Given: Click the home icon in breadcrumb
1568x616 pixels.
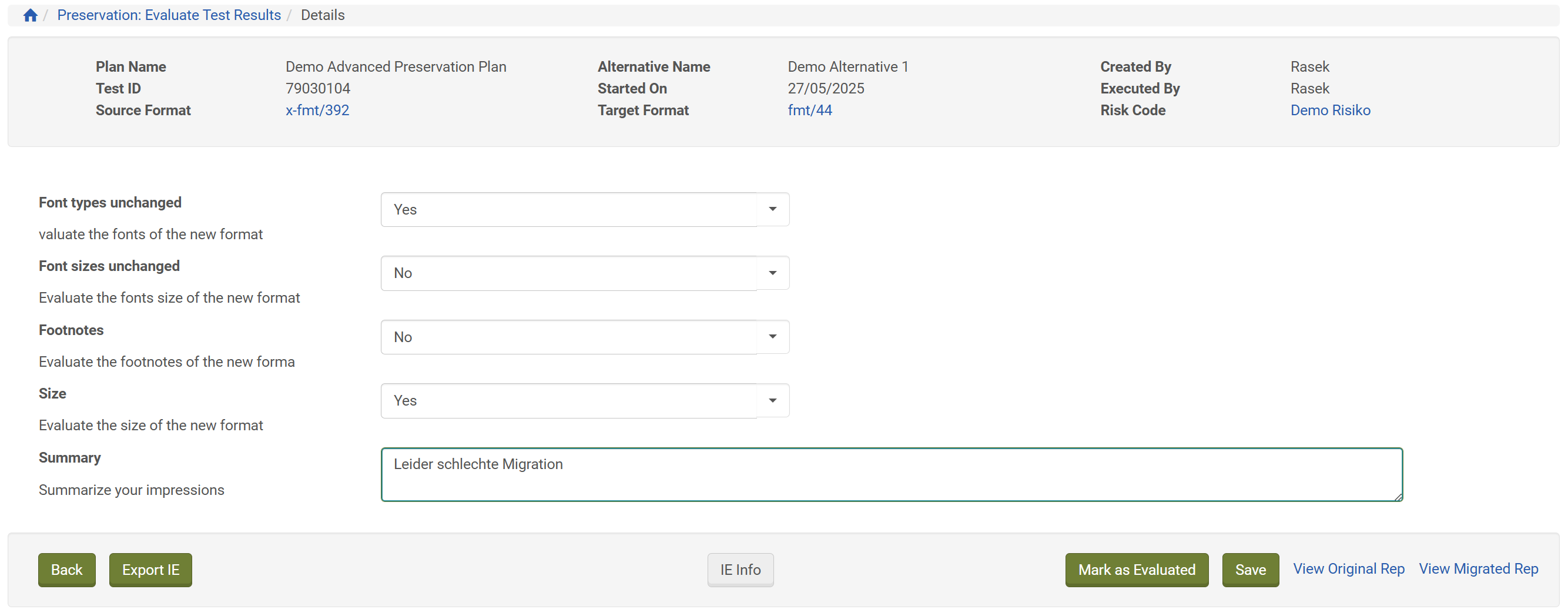Looking at the screenshot, I should [x=31, y=15].
